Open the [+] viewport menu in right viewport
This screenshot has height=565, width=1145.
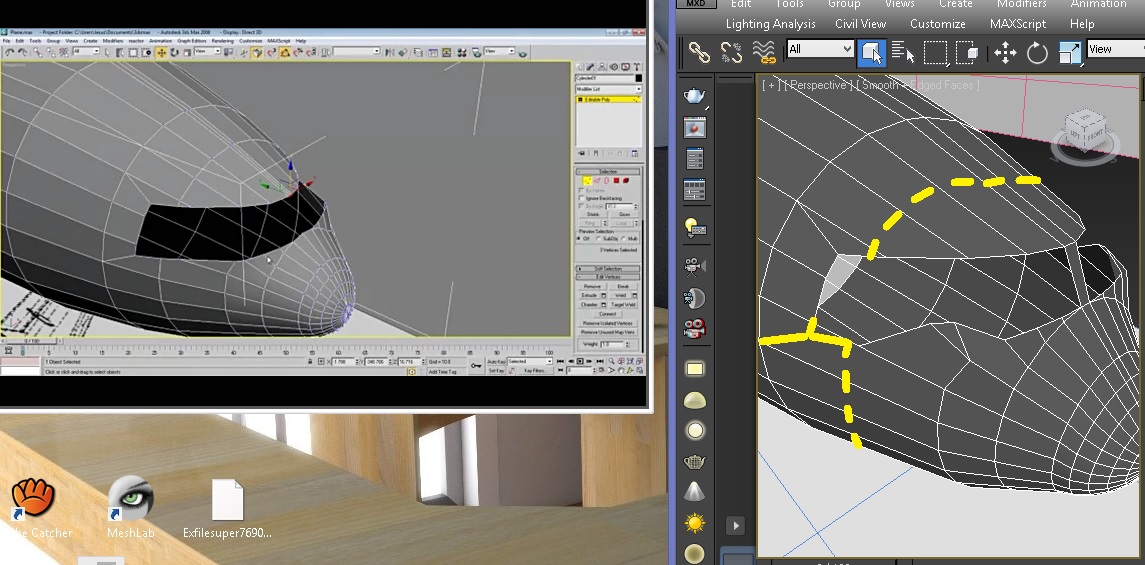(x=770, y=85)
